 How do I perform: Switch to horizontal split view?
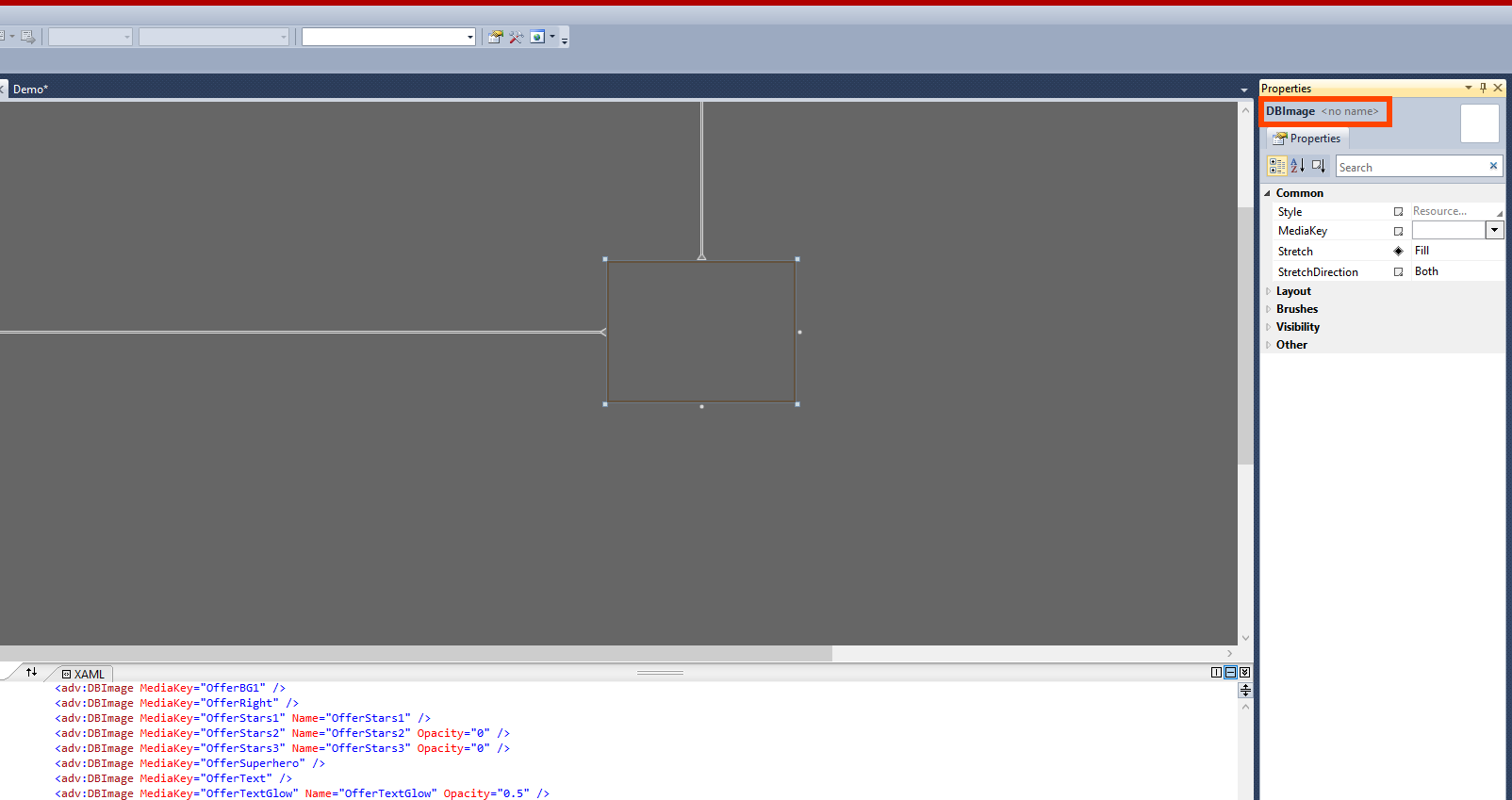[x=1230, y=672]
